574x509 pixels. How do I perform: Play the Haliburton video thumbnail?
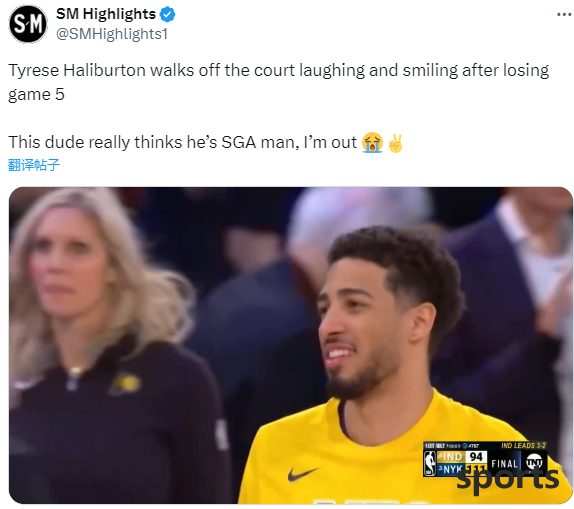pyautogui.click(x=291, y=345)
